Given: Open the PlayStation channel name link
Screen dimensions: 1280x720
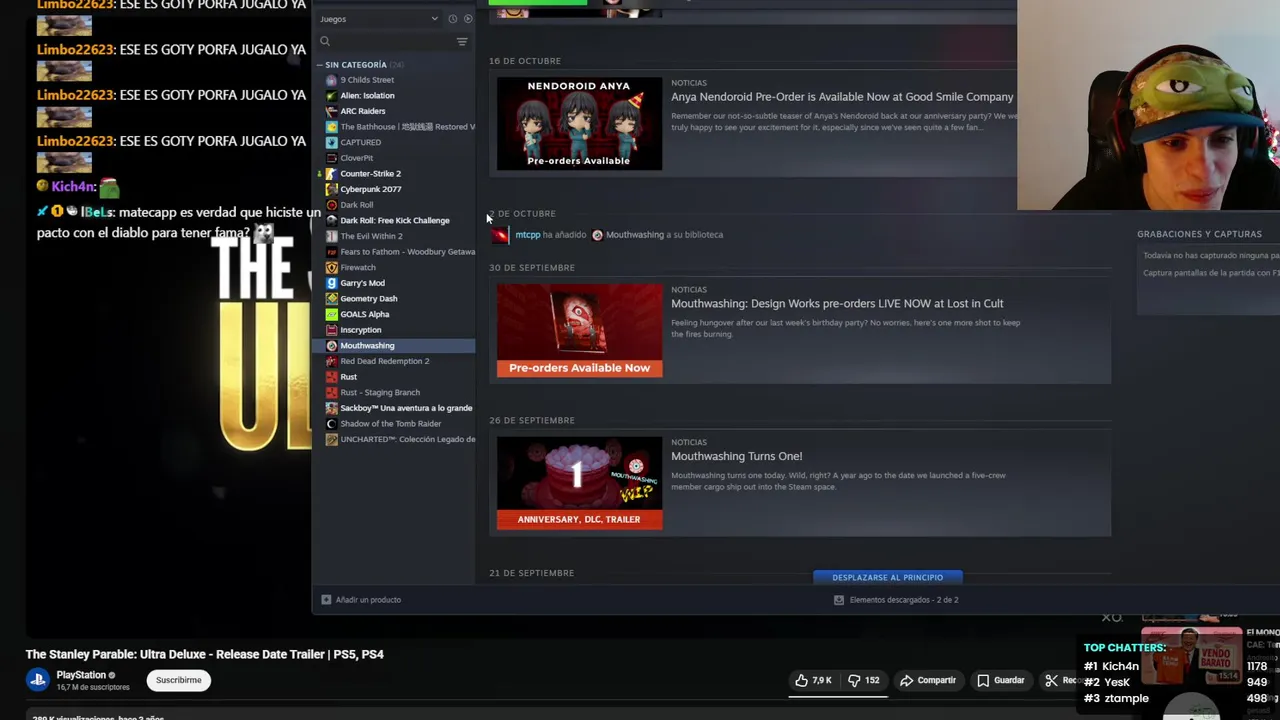Looking at the screenshot, I should [81, 675].
